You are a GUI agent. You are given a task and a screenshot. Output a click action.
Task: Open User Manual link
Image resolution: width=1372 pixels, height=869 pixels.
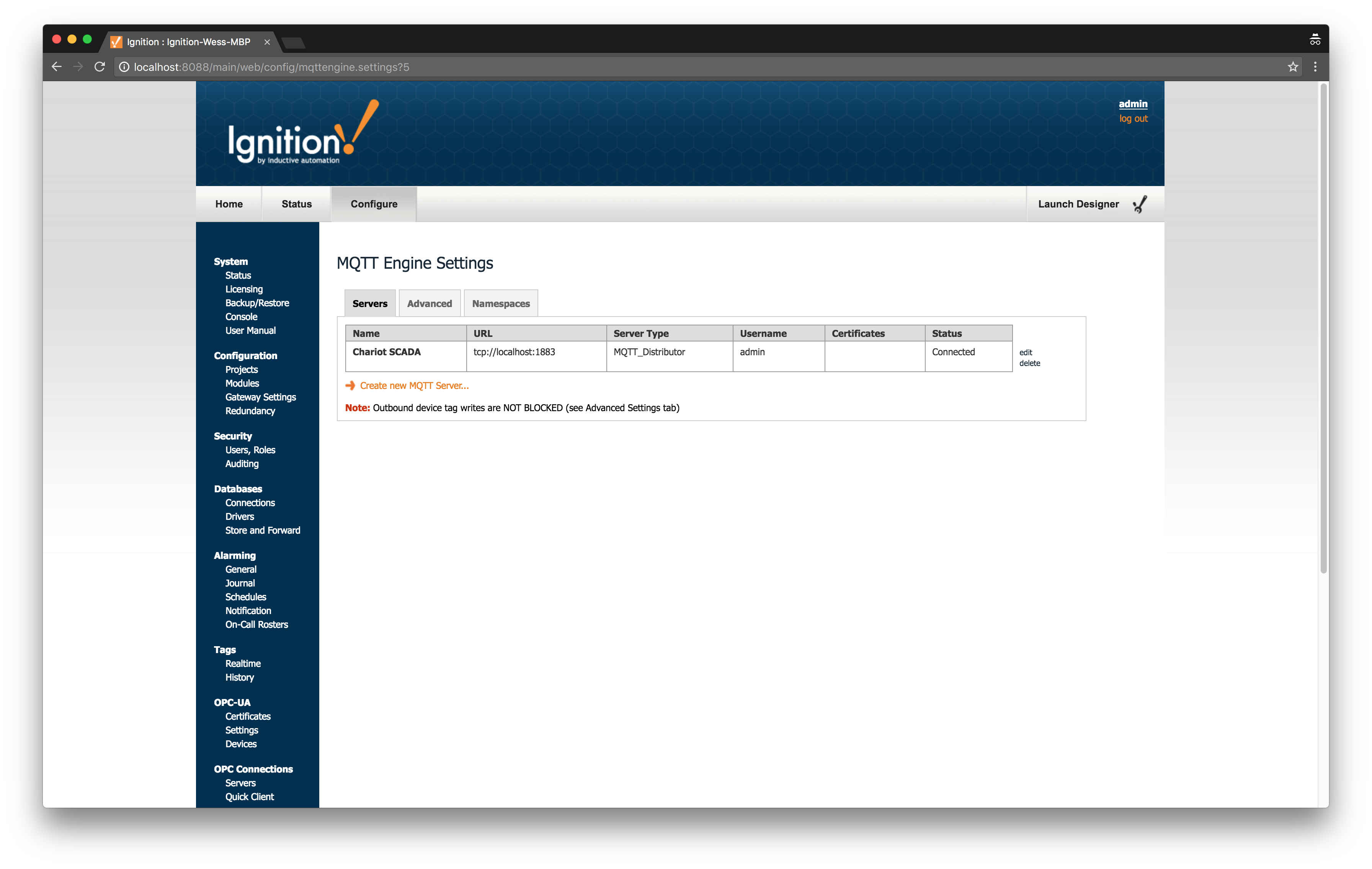250,330
